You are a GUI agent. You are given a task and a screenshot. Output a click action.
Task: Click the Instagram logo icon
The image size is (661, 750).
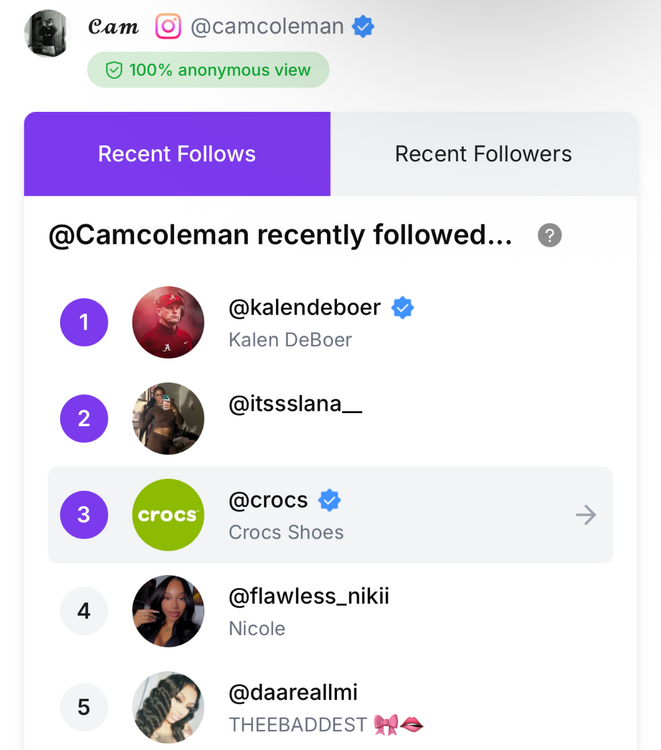point(168,27)
